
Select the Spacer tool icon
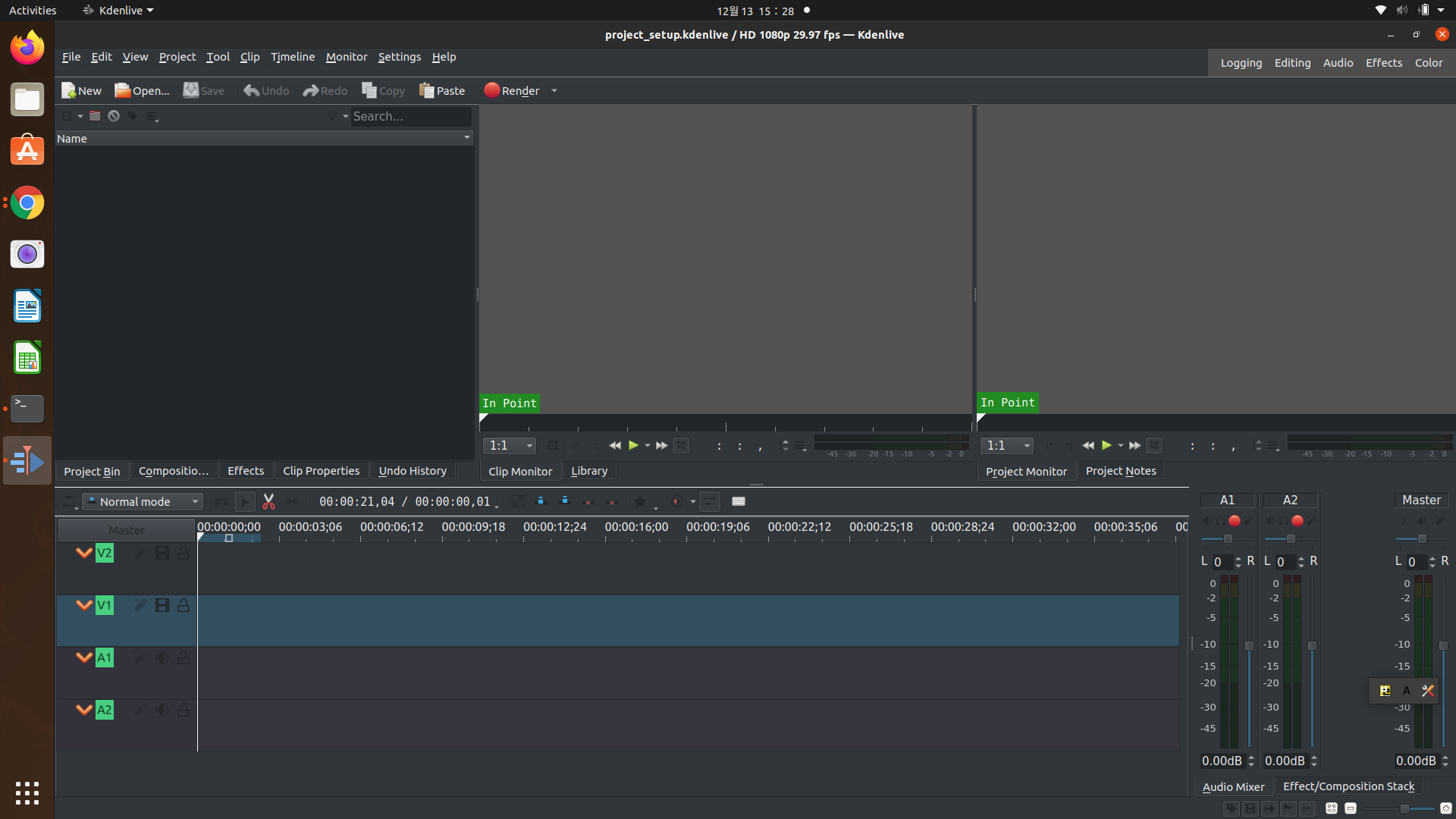click(292, 501)
